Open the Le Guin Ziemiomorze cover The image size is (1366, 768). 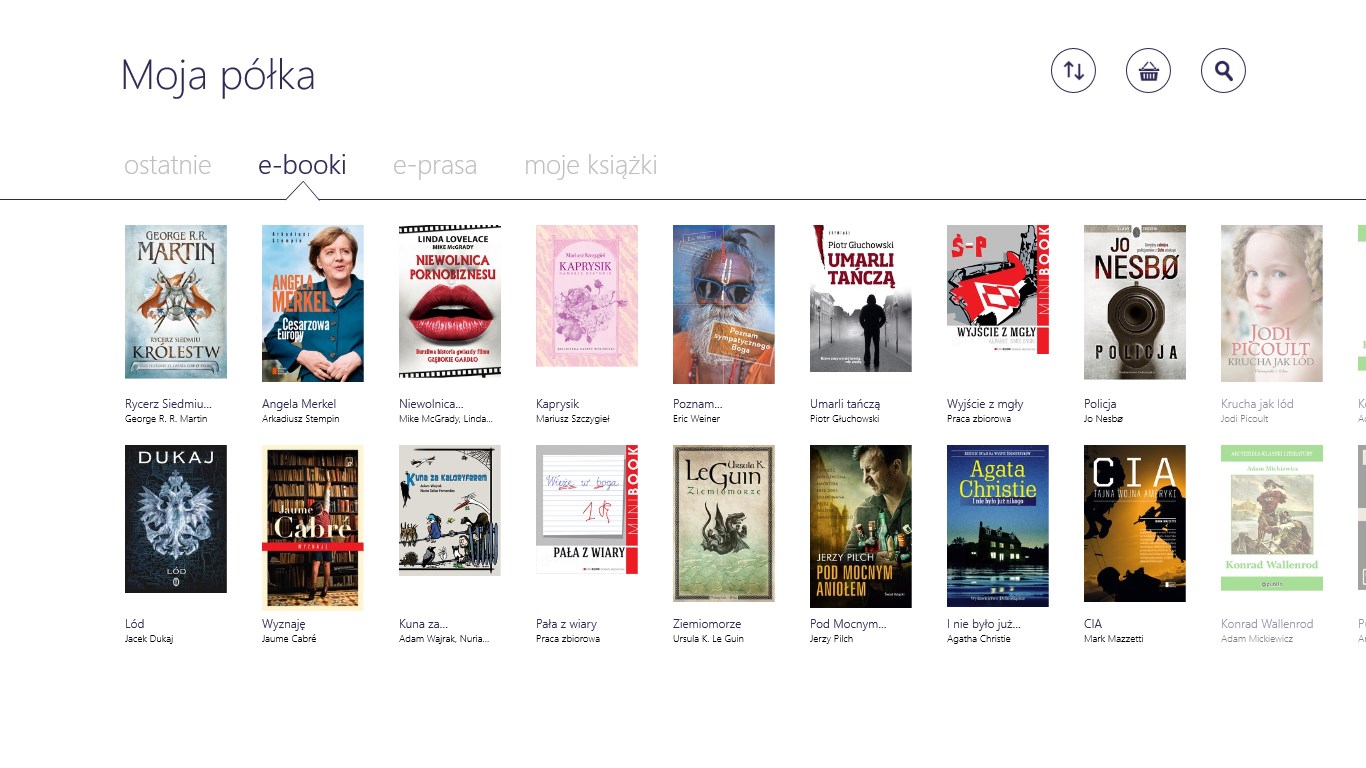pyautogui.click(x=724, y=523)
